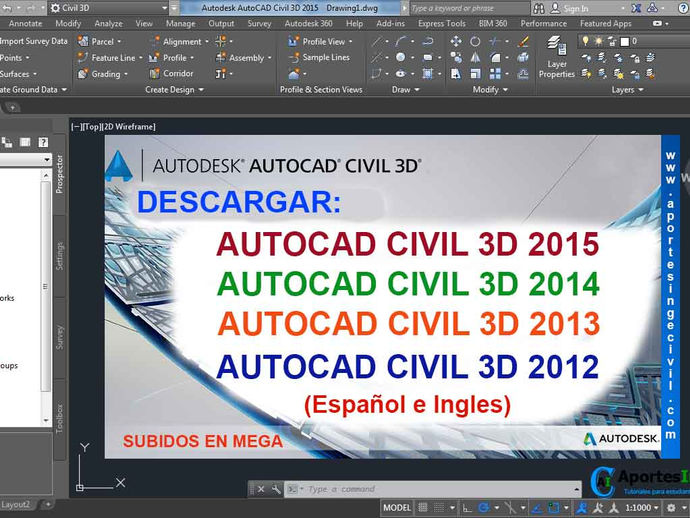This screenshot has height=518, width=690.
Task: Toggle annotation visibility icon in status bar
Action: 582,508
